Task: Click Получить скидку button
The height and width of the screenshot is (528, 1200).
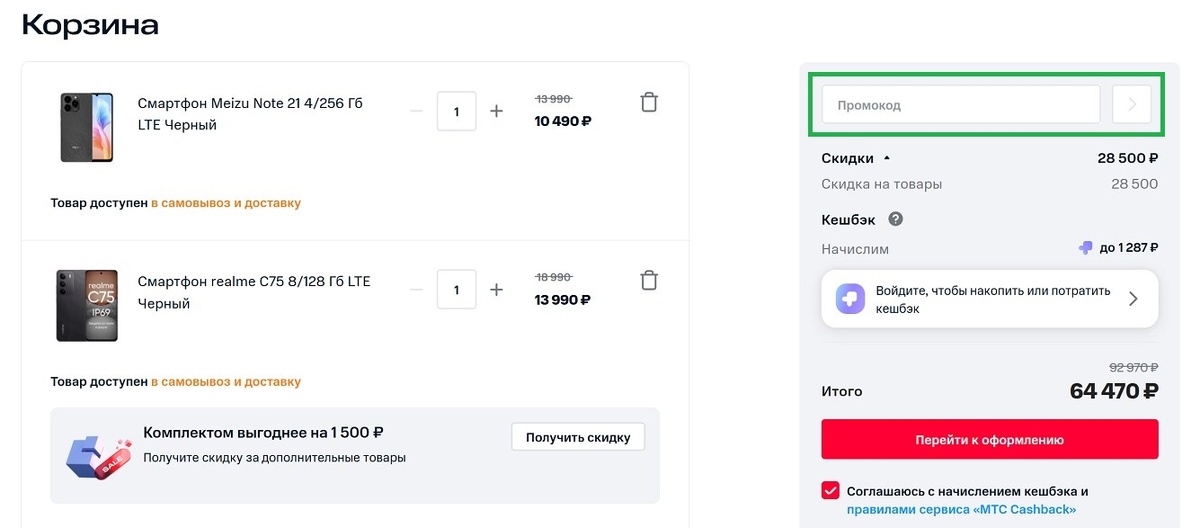Action: (x=578, y=437)
